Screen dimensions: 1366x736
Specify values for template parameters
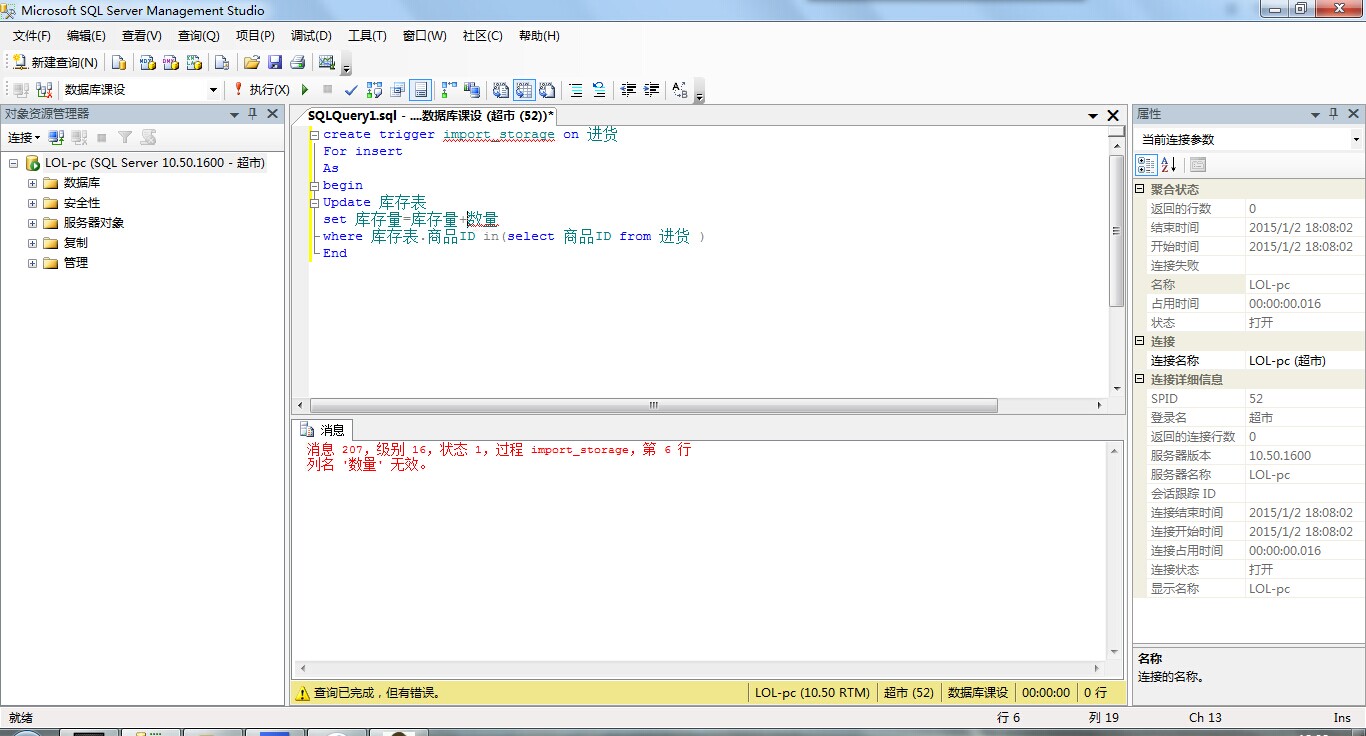680,90
